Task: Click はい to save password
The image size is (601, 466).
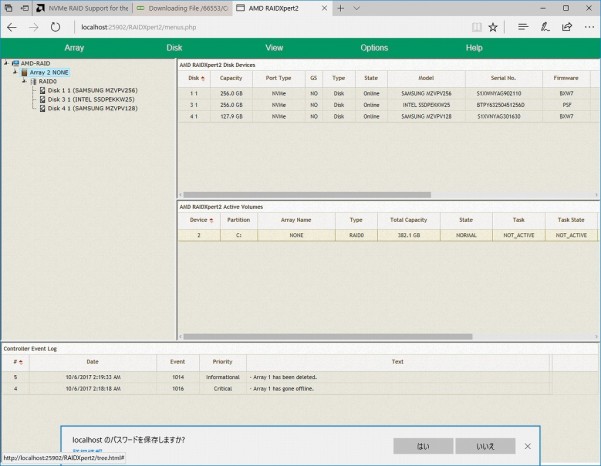Action: [423, 446]
